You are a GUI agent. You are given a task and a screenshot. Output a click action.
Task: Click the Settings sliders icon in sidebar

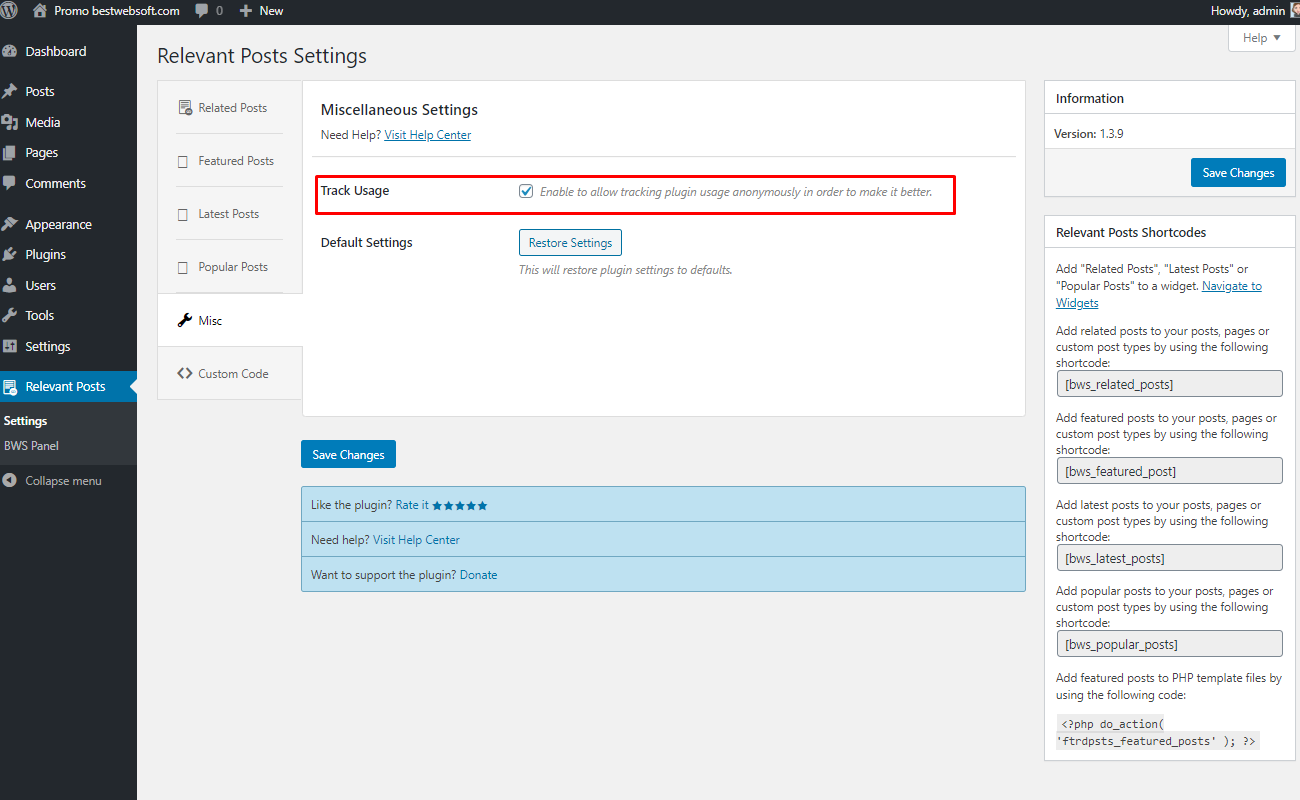[x=10, y=347]
